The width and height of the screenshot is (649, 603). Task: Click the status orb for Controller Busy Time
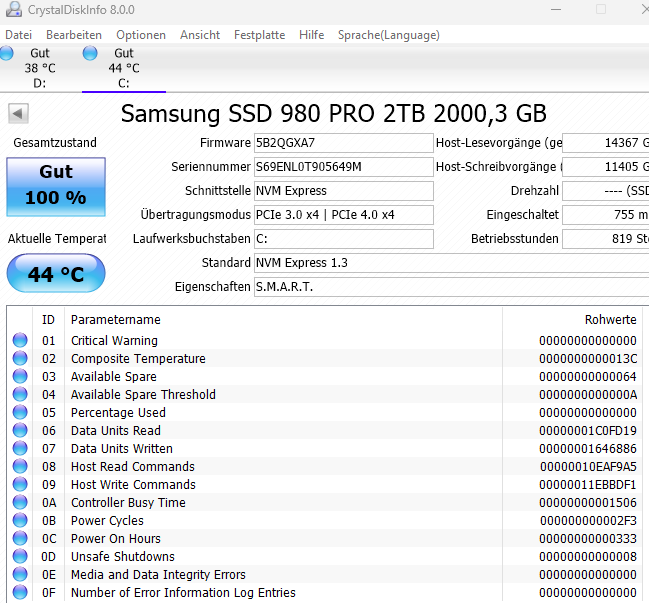click(x=20, y=502)
